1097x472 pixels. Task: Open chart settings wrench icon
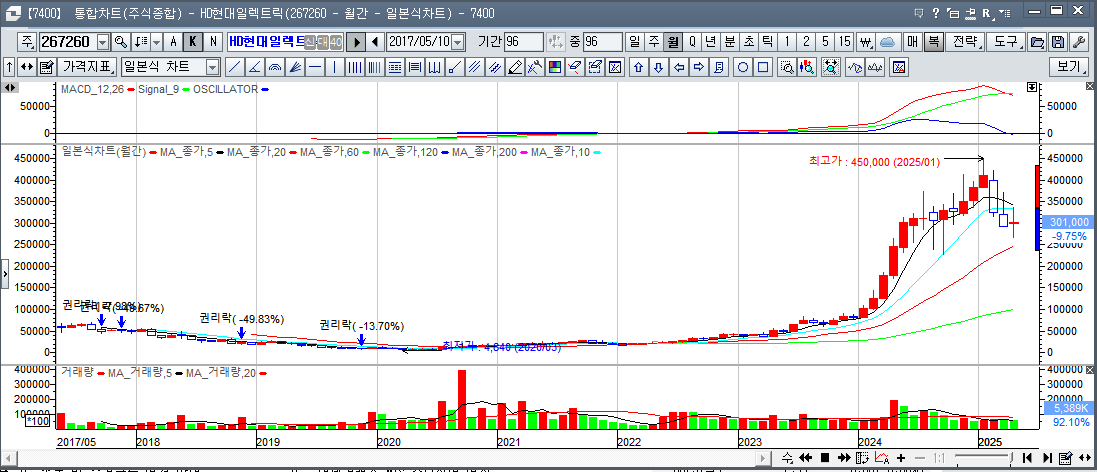1080,42
